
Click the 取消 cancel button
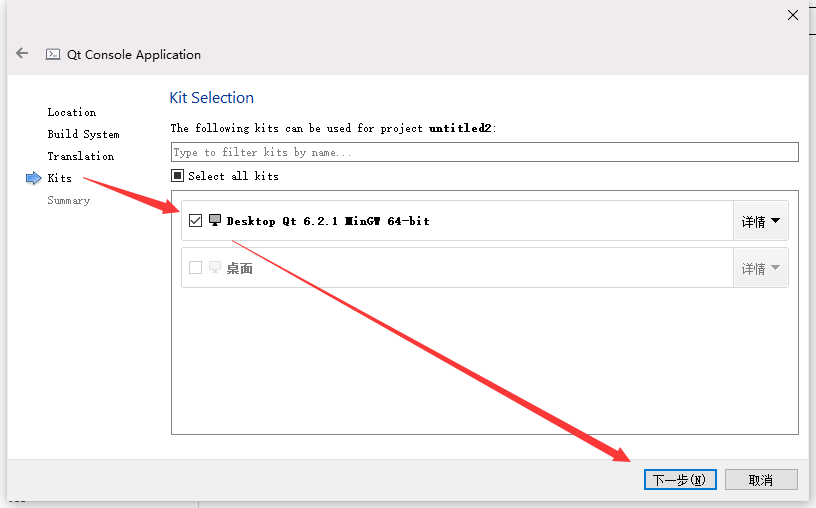[x=761, y=479]
